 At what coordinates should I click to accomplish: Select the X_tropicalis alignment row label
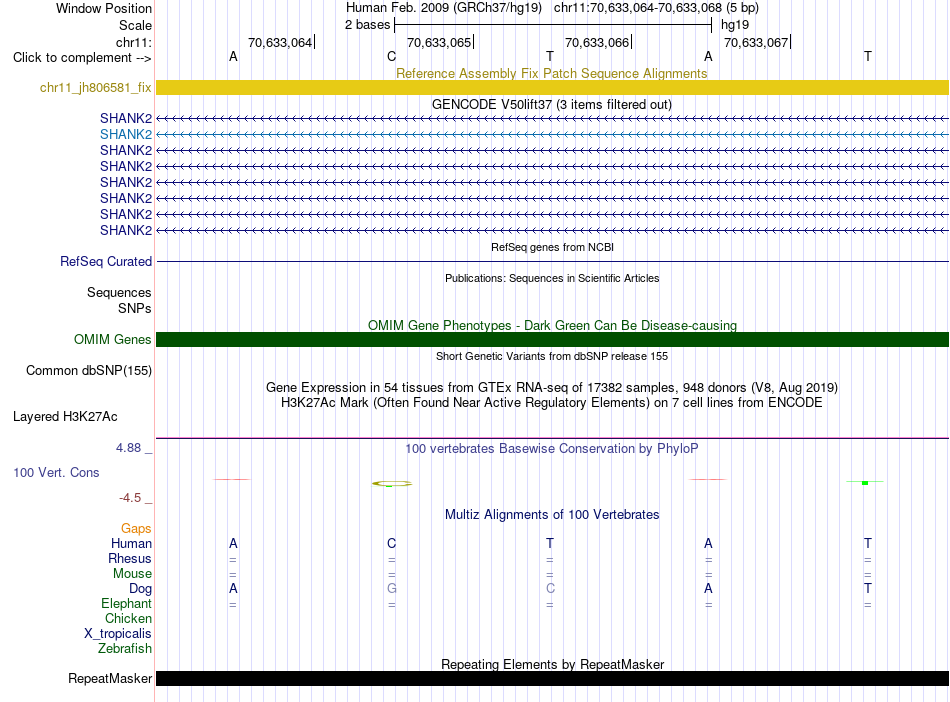[118, 634]
